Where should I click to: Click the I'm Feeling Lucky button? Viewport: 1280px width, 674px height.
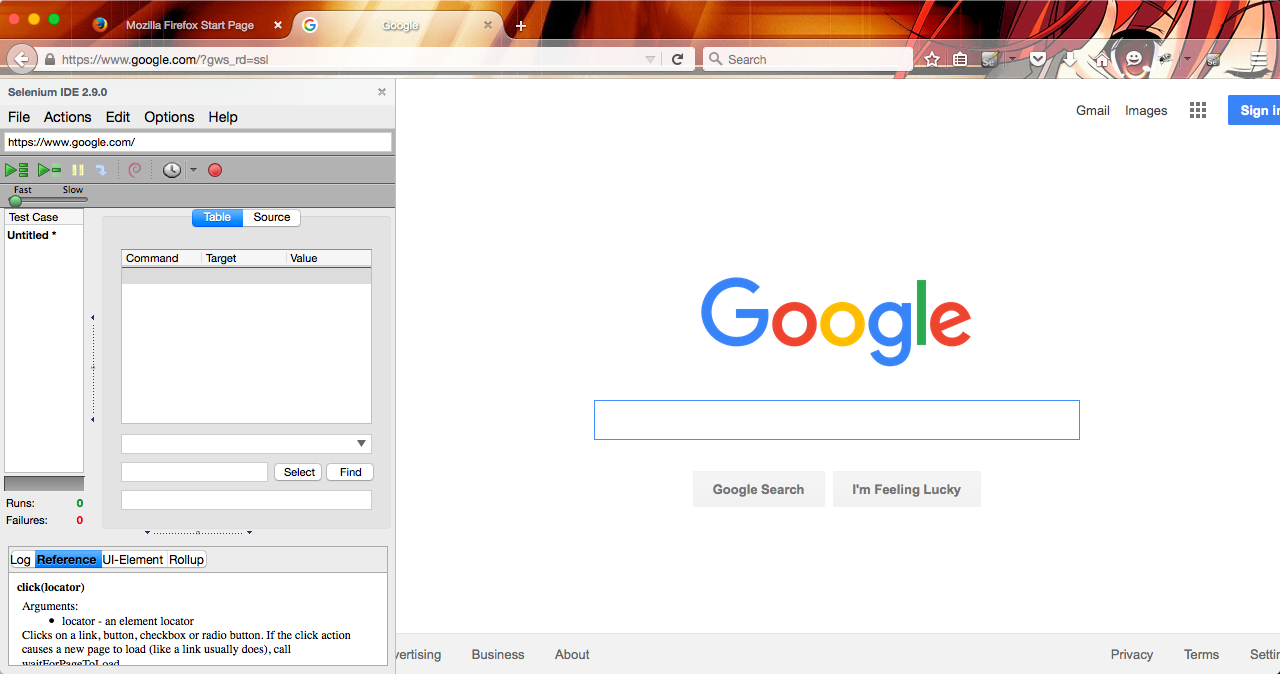tap(906, 489)
